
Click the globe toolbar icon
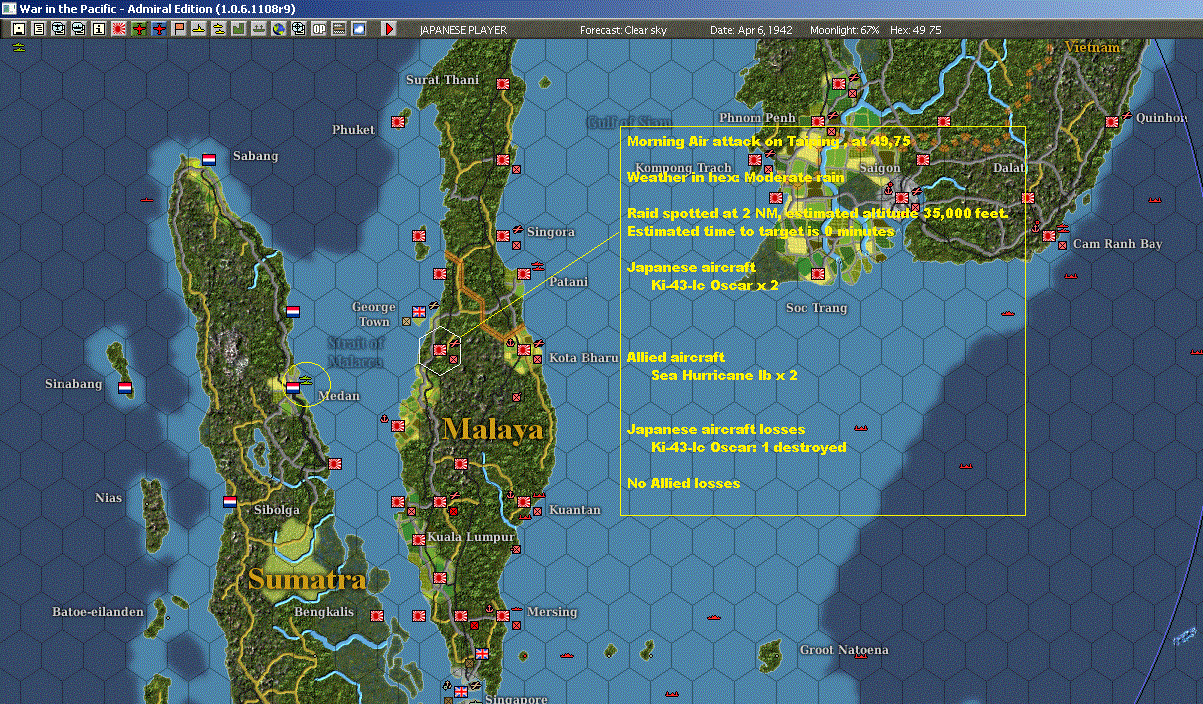pos(279,29)
